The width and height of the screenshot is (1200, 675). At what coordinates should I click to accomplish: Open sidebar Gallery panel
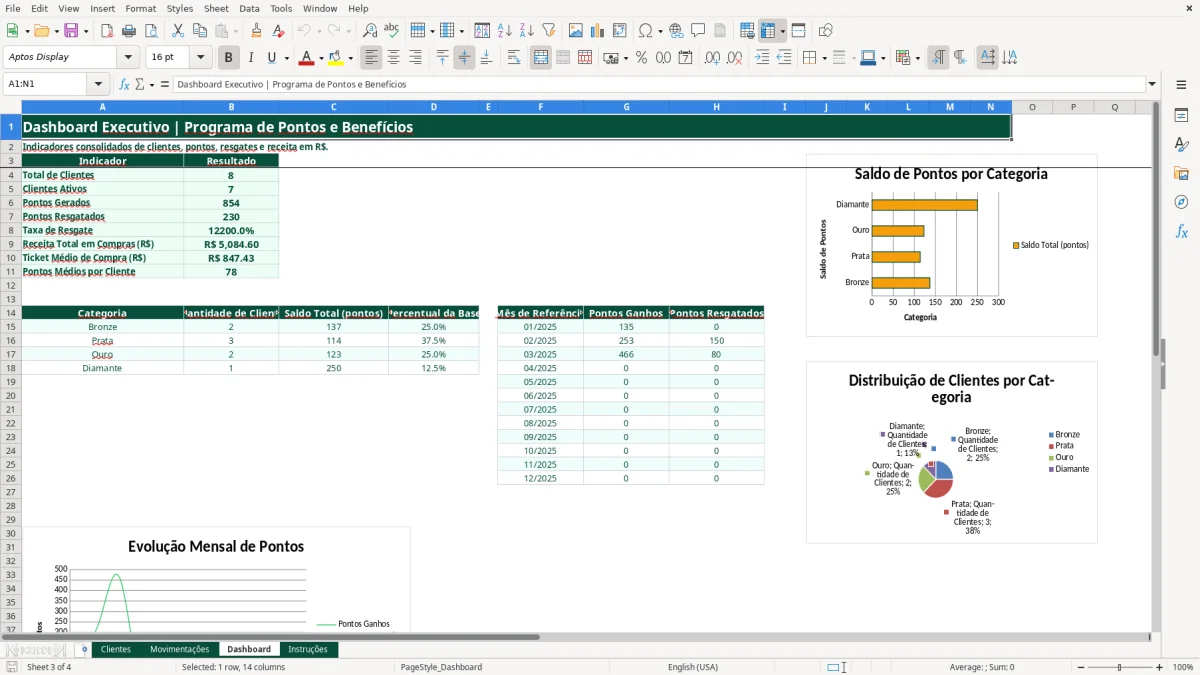click(1181, 174)
